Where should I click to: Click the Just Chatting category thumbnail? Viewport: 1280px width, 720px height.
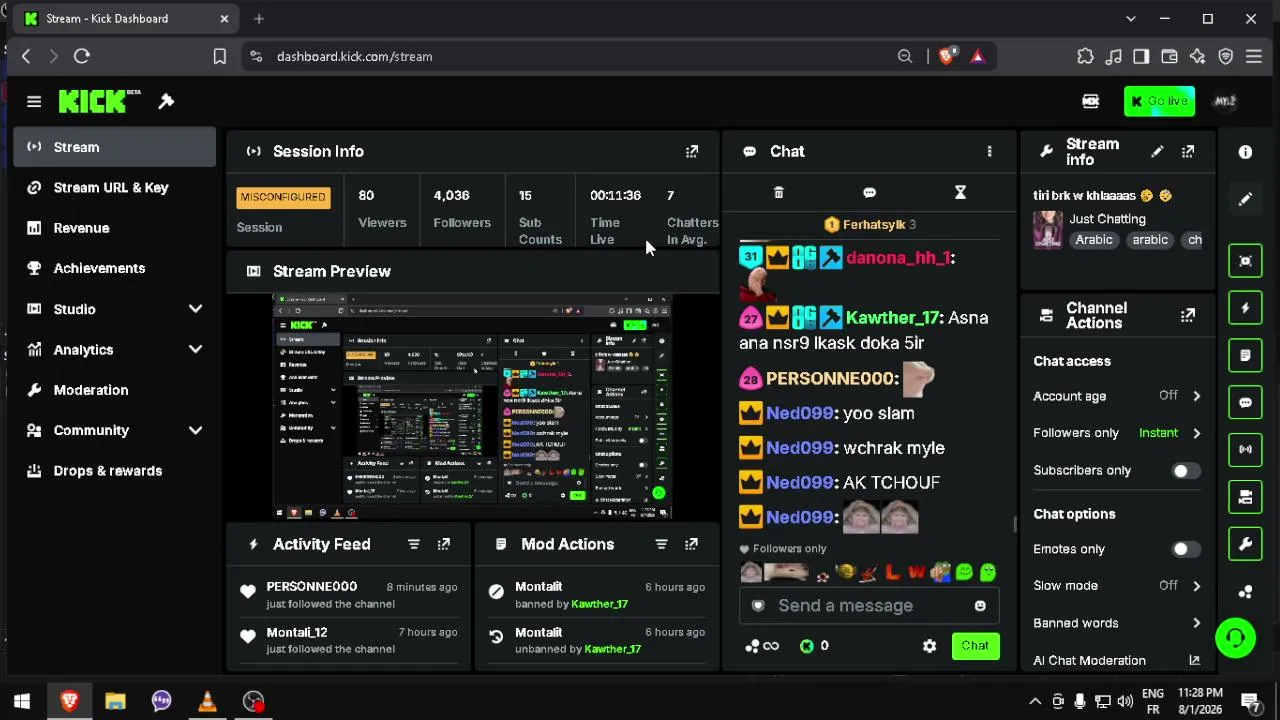[x=1048, y=229]
